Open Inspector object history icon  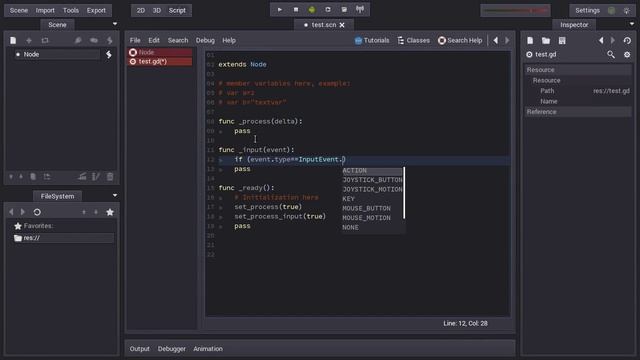click(627, 40)
